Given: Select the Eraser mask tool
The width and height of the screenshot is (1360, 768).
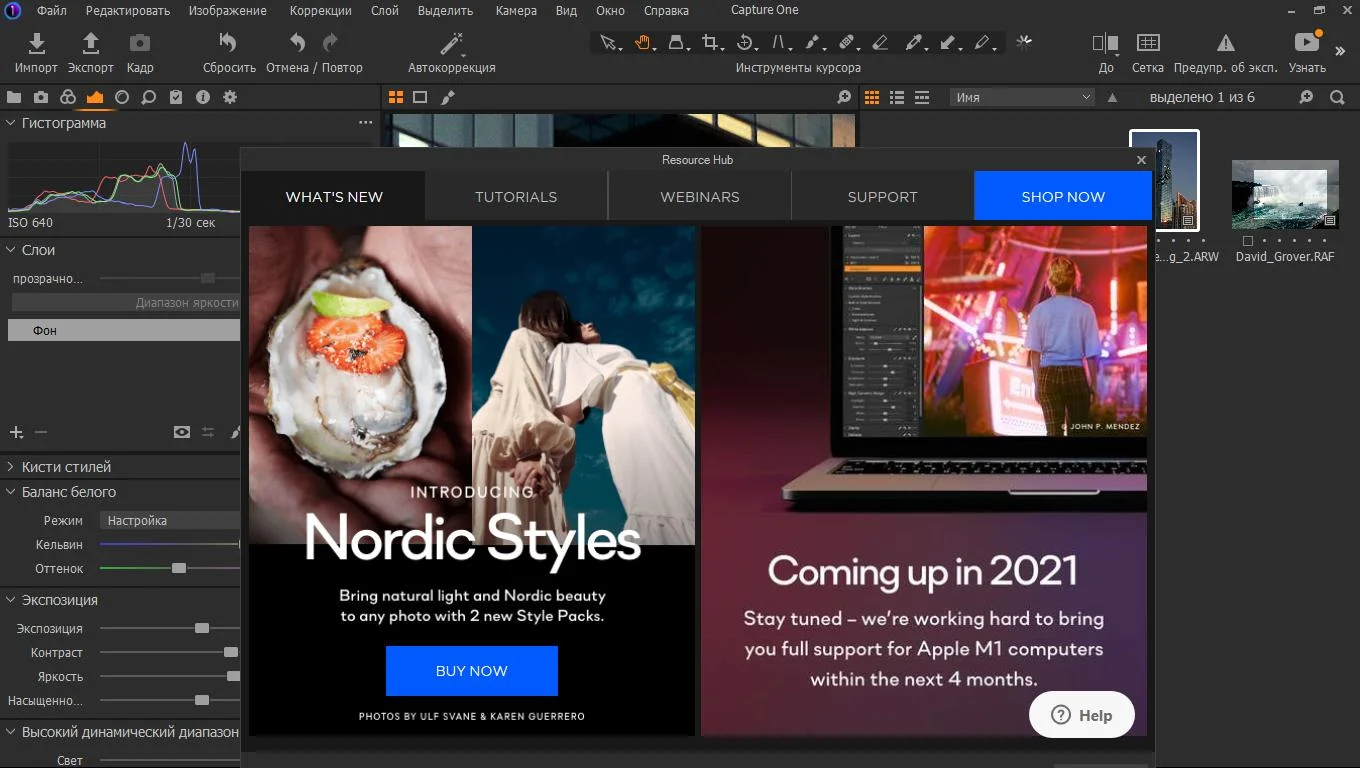Looking at the screenshot, I should pyautogui.click(x=880, y=42).
